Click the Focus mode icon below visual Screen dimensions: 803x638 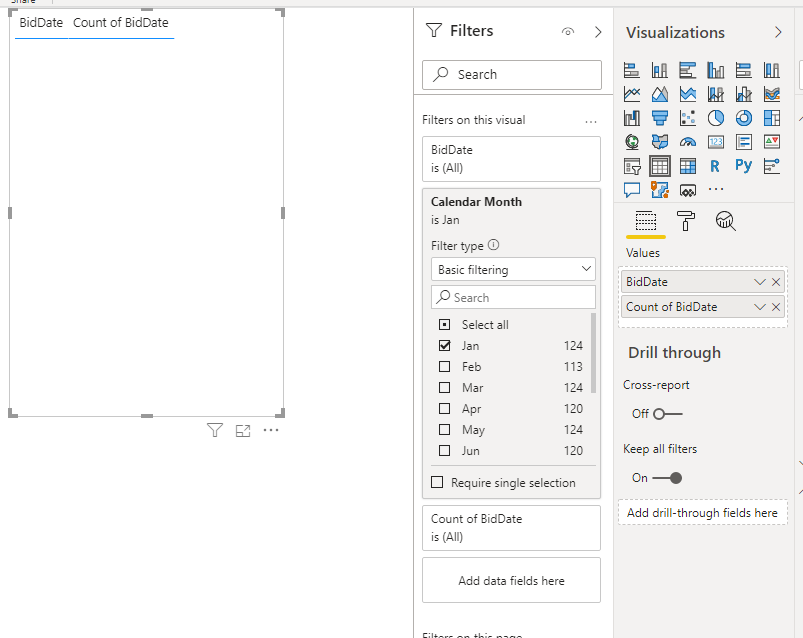point(243,431)
